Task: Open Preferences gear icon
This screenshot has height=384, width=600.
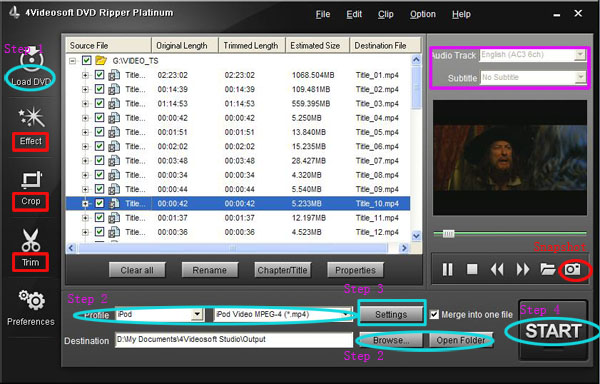Action: click(x=32, y=301)
